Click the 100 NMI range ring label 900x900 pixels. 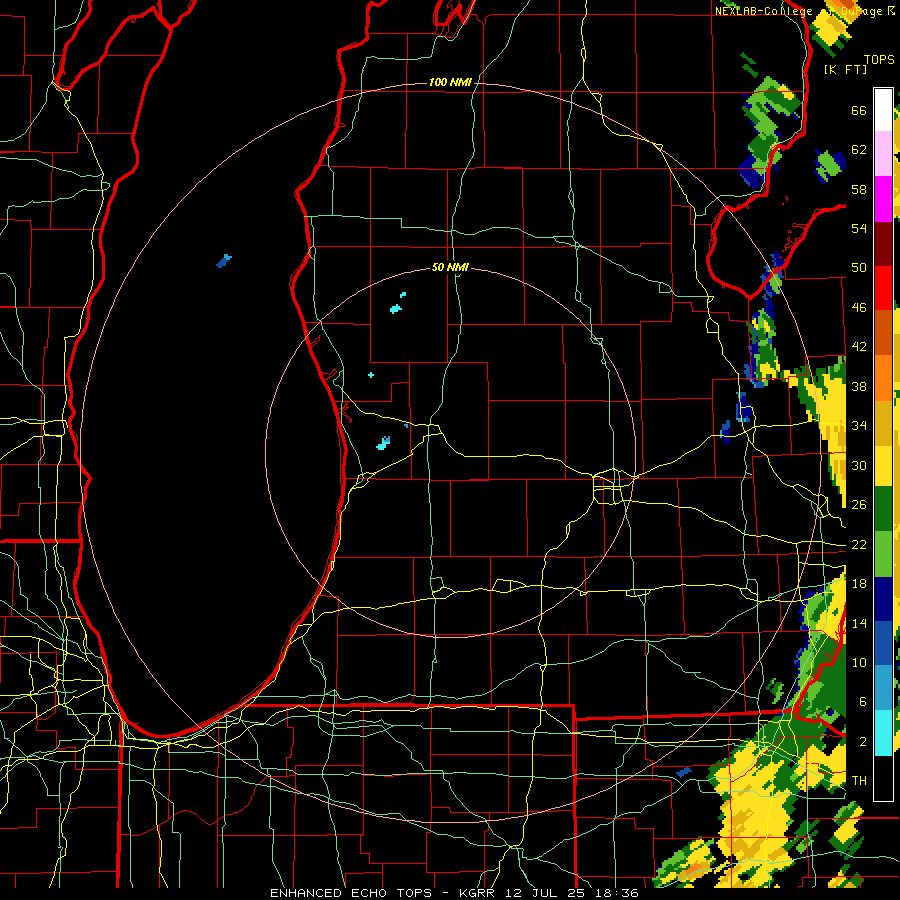pos(450,83)
